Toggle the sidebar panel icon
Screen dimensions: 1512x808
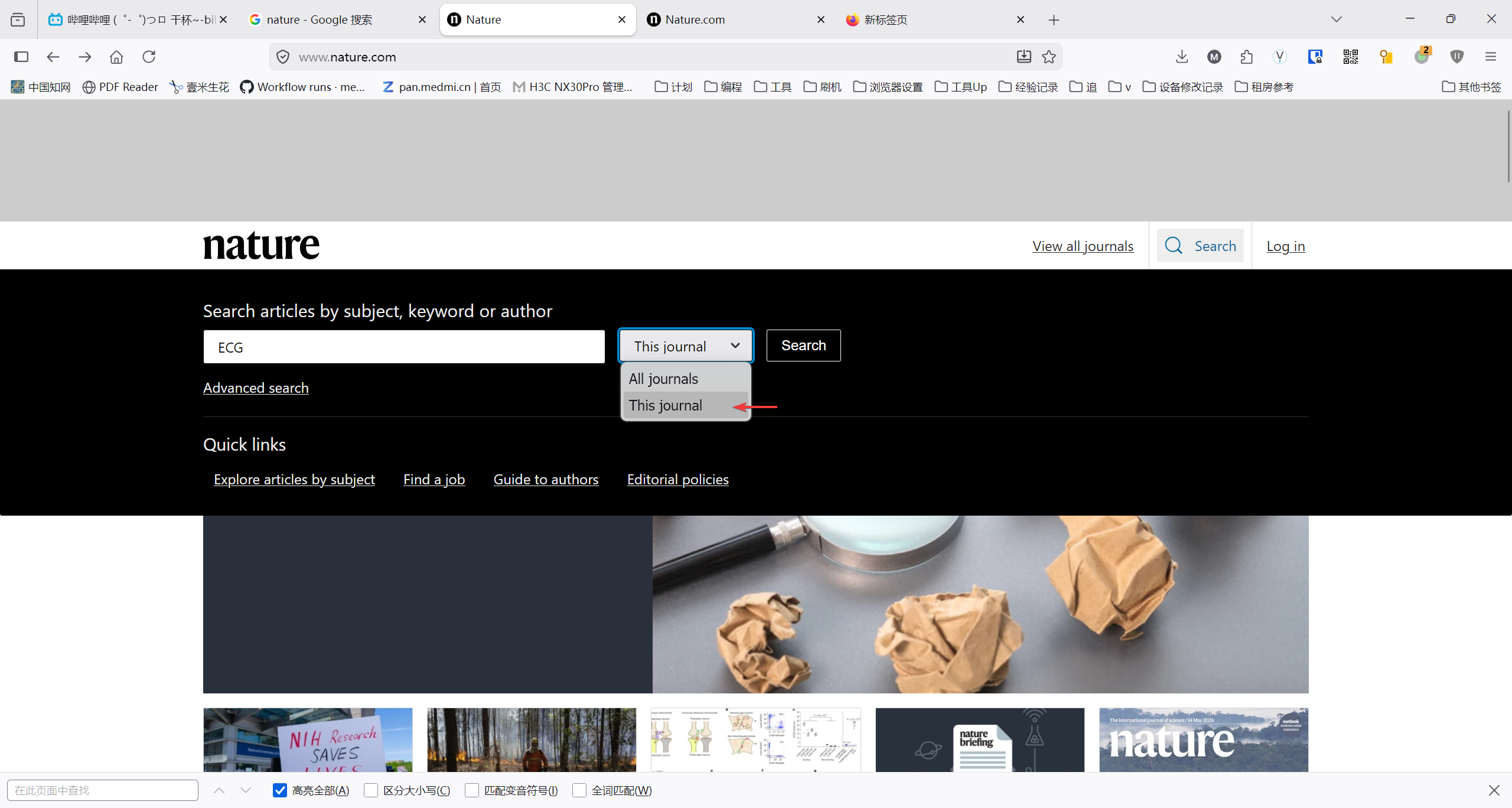click(21, 57)
